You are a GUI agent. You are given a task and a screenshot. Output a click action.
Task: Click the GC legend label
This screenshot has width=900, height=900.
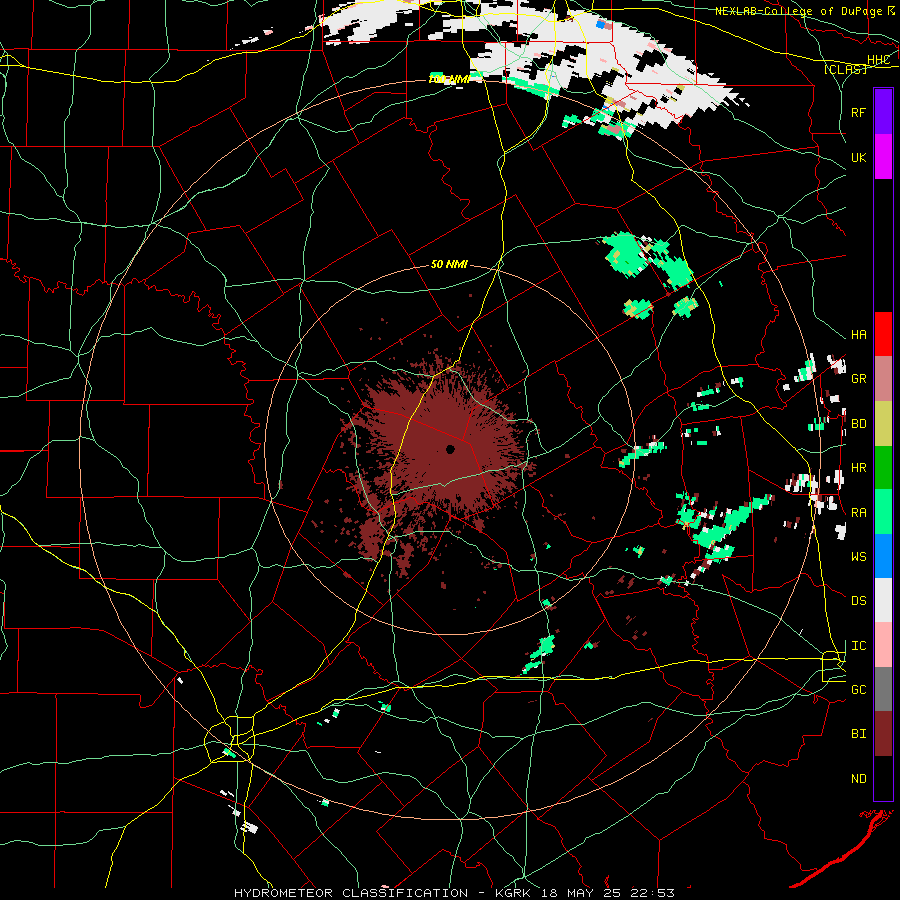tap(858, 690)
